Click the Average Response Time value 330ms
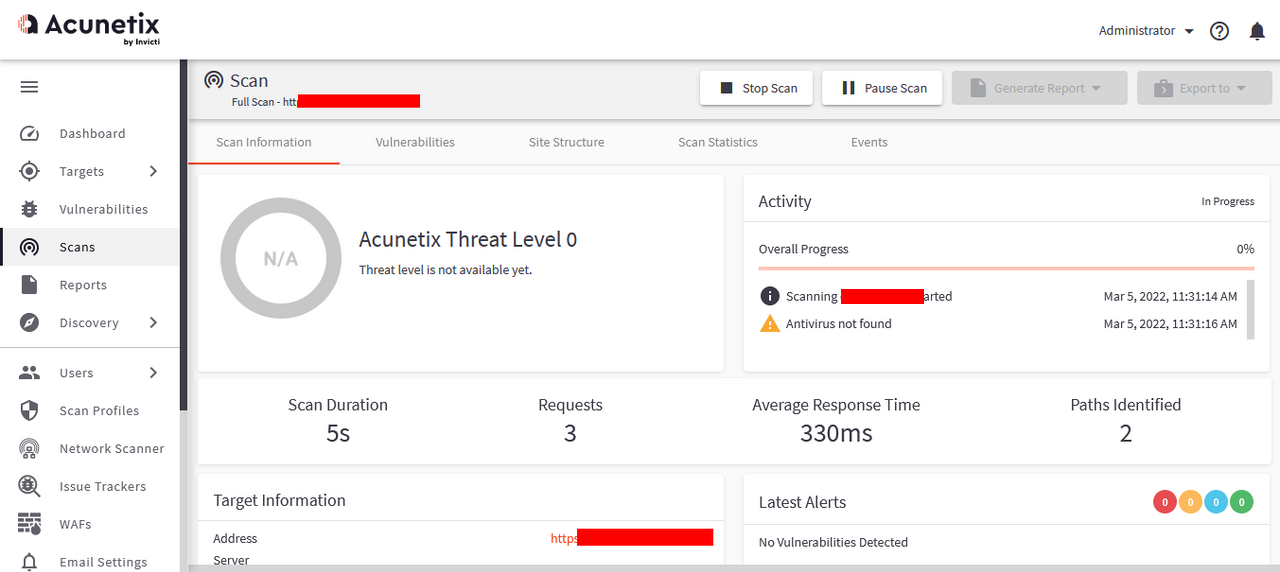The width and height of the screenshot is (1280, 572). (836, 433)
